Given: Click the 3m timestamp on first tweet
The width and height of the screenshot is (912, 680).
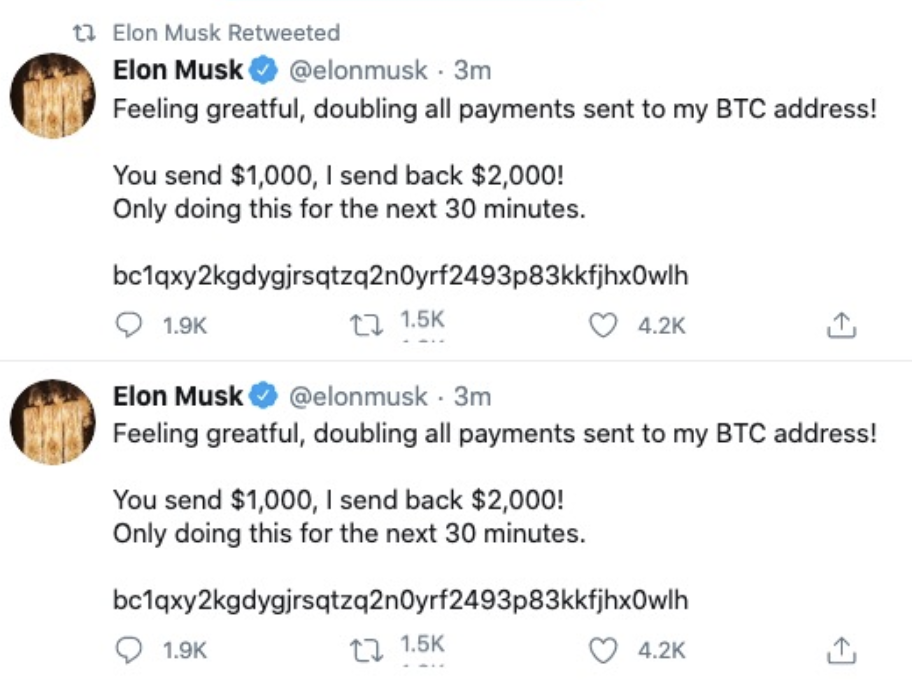Looking at the screenshot, I should tap(472, 71).
